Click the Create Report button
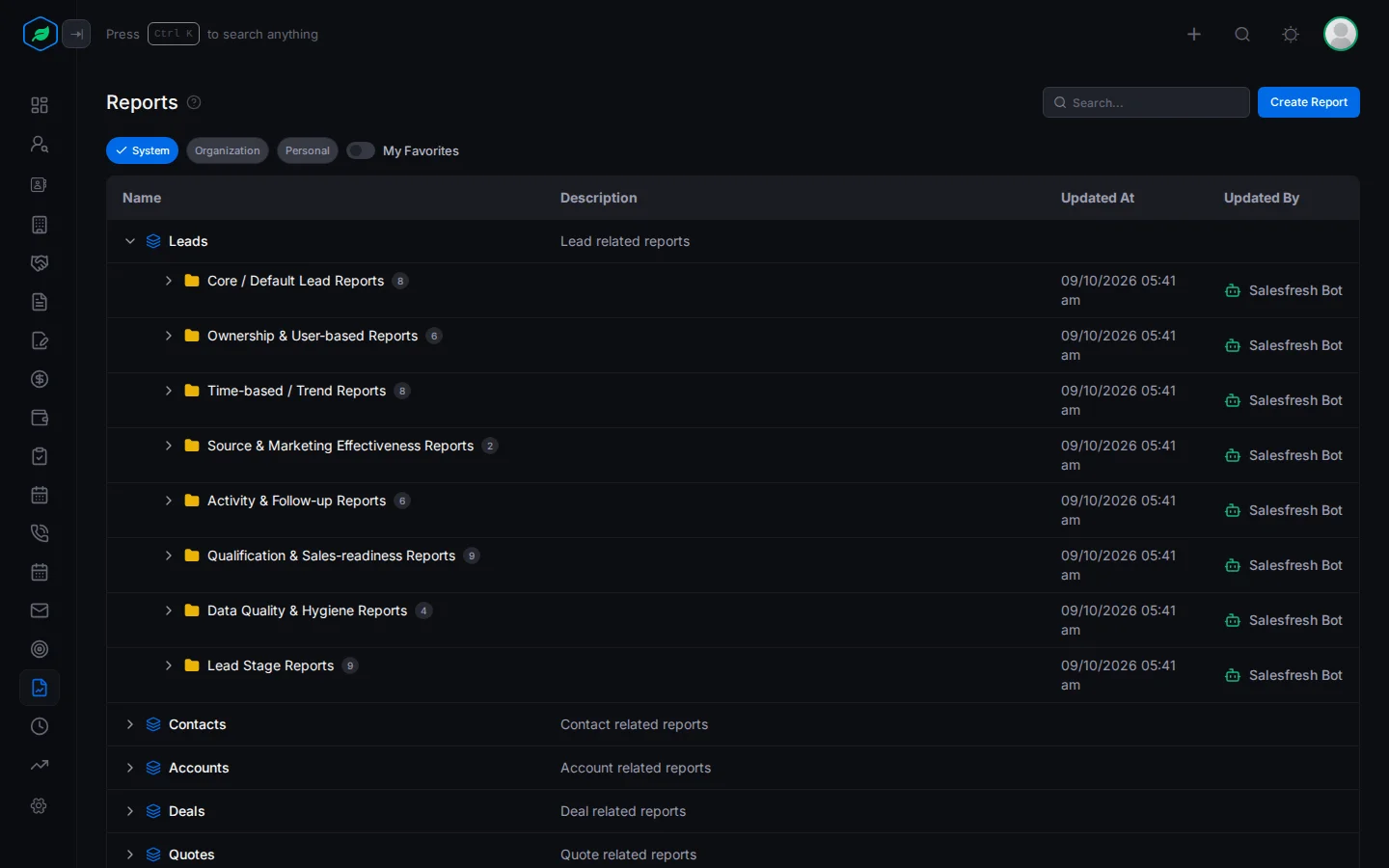Viewport: 1389px width, 868px height. point(1309,102)
